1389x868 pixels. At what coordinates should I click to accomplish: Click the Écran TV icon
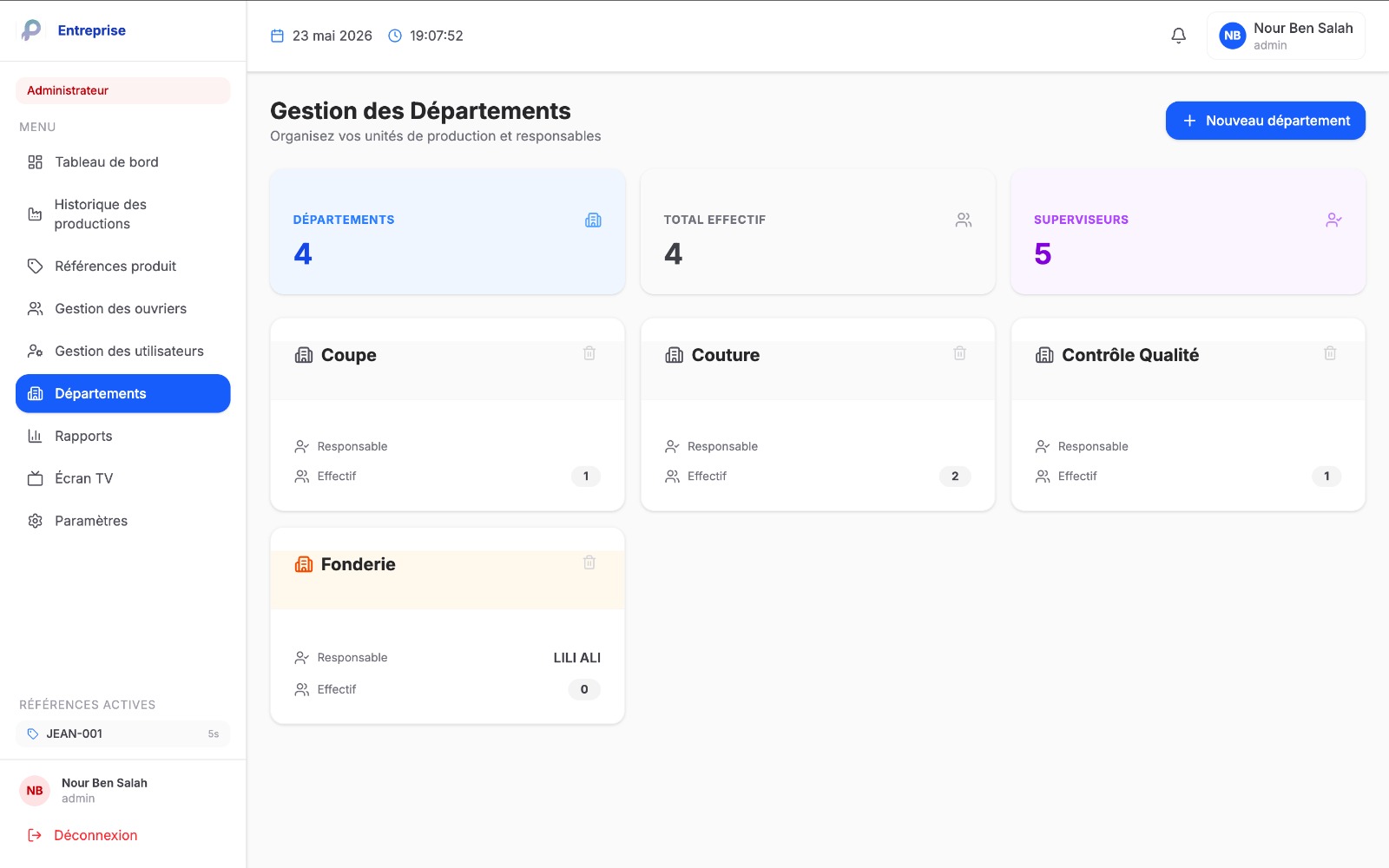(35, 478)
